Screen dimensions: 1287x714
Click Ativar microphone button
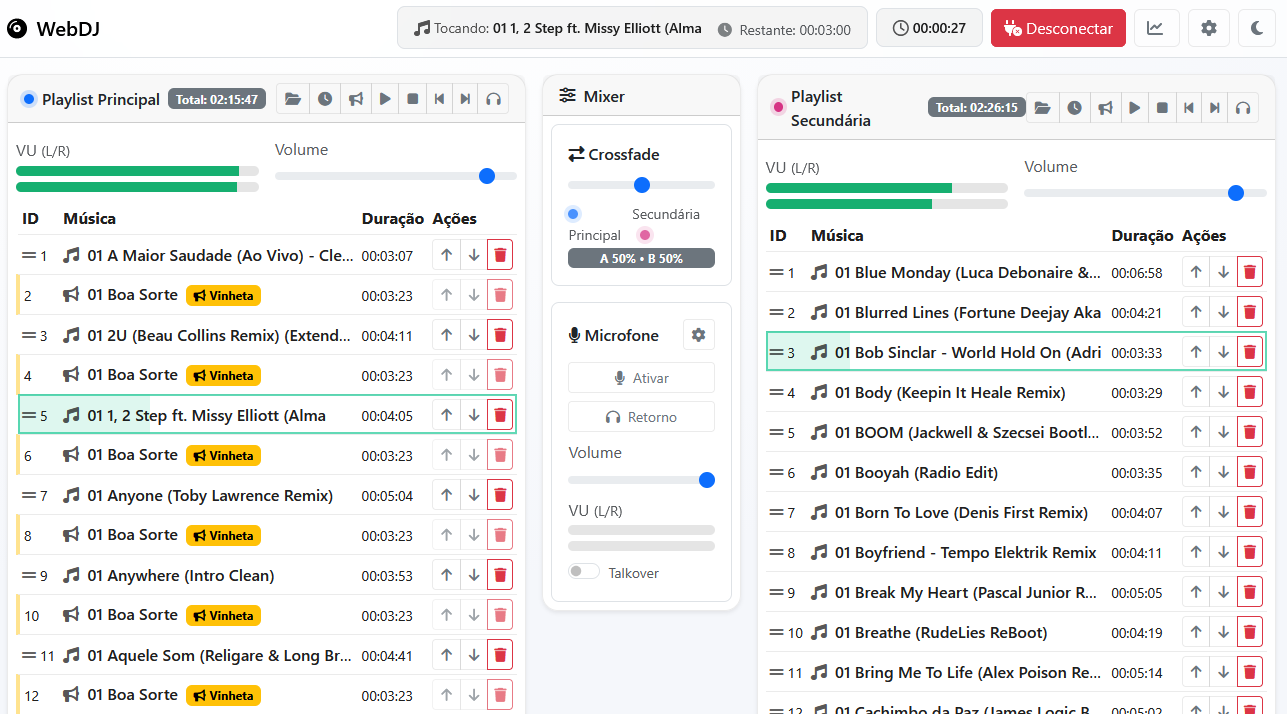click(641, 378)
